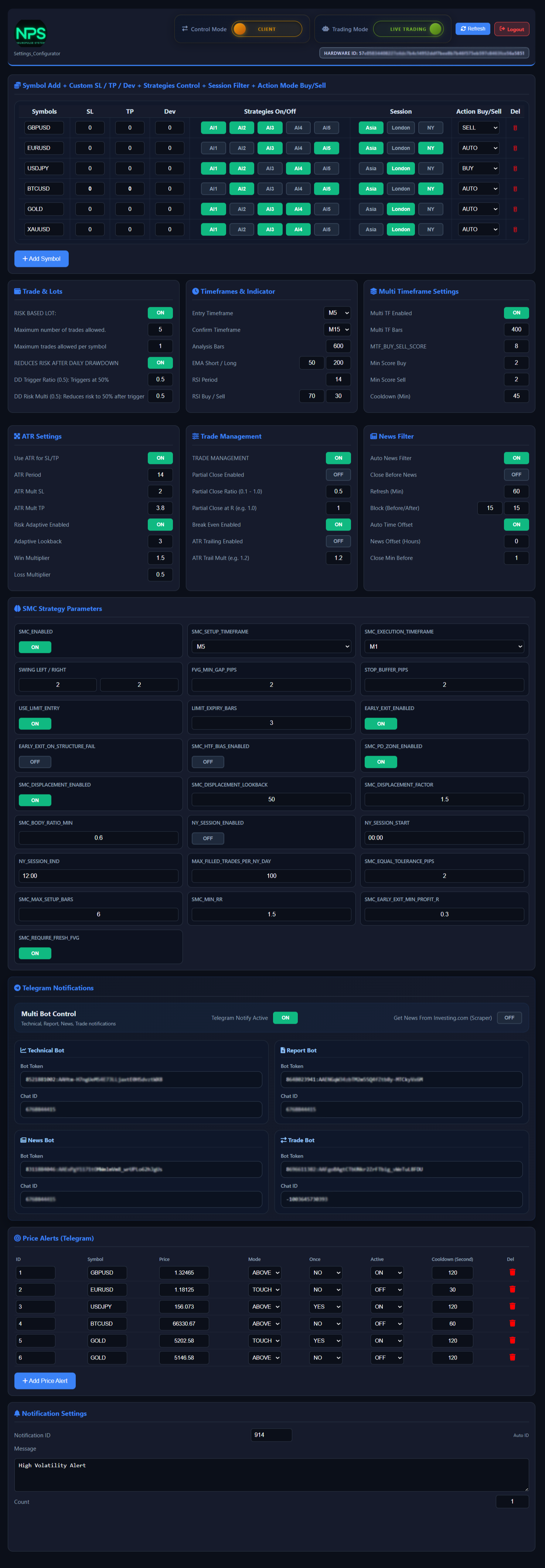The height and width of the screenshot is (1568, 545).
Task: Toggle Telegram Notify Active switch
Action: click(285, 1018)
